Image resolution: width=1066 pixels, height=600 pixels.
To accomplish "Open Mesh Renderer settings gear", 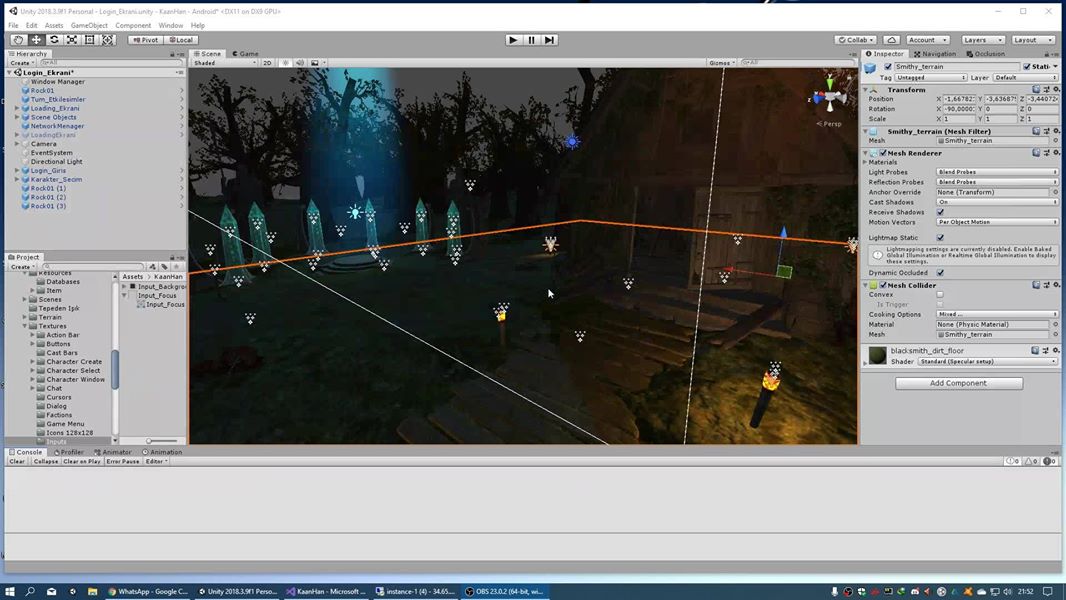I will [1056, 153].
